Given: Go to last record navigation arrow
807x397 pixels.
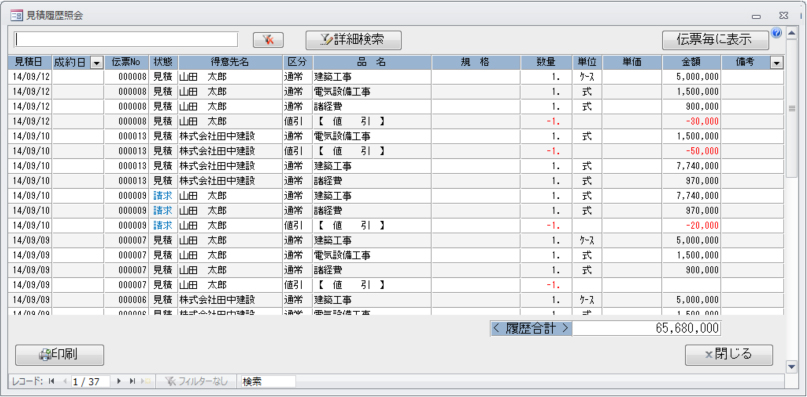Looking at the screenshot, I should (132, 381).
